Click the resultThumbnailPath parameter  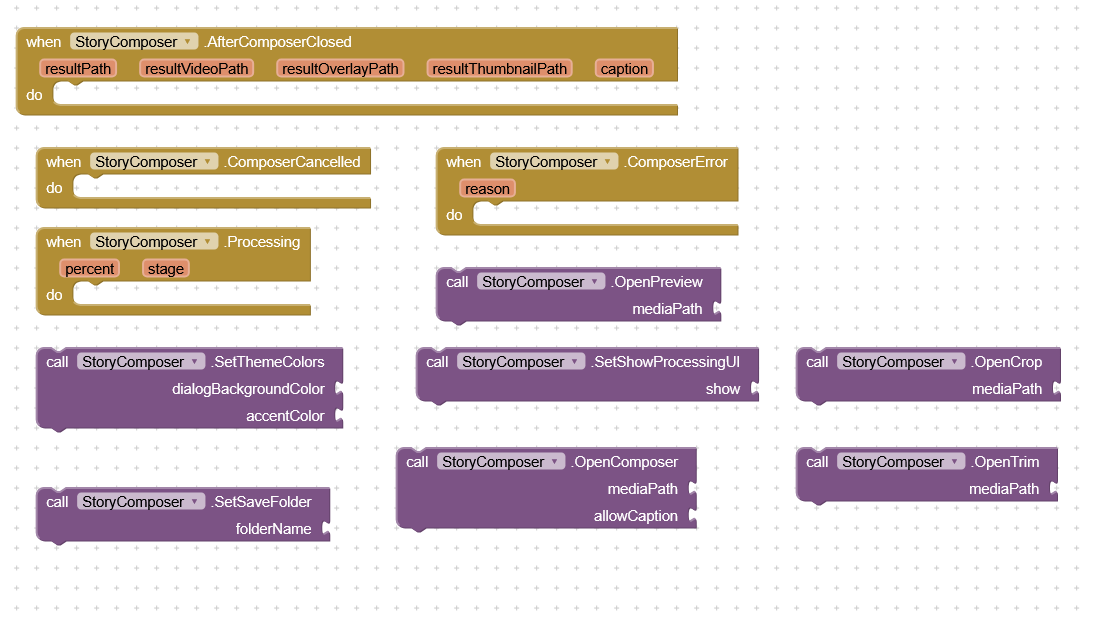click(x=500, y=69)
